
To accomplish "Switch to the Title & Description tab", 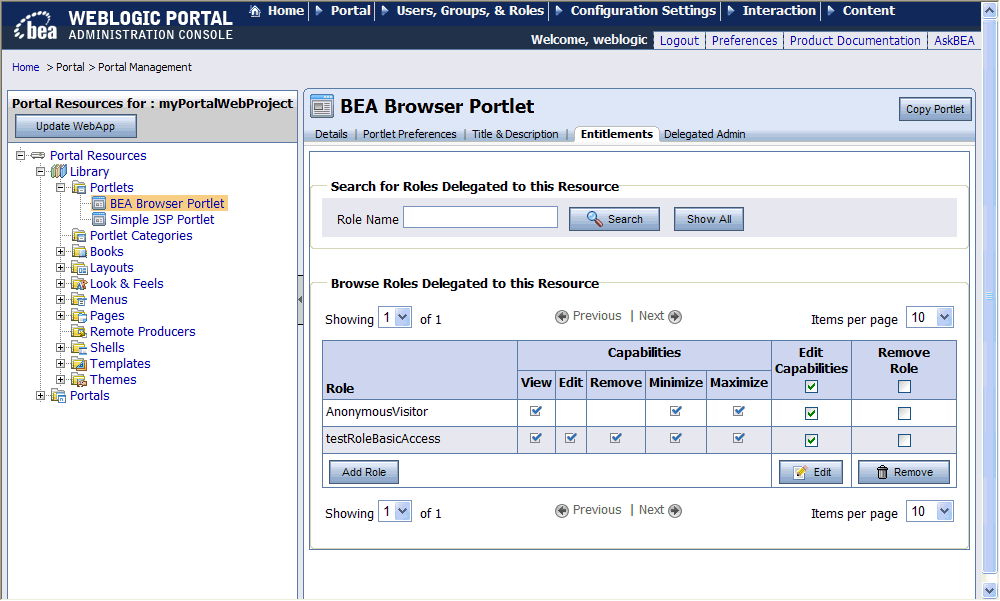I will coord(515,134).
